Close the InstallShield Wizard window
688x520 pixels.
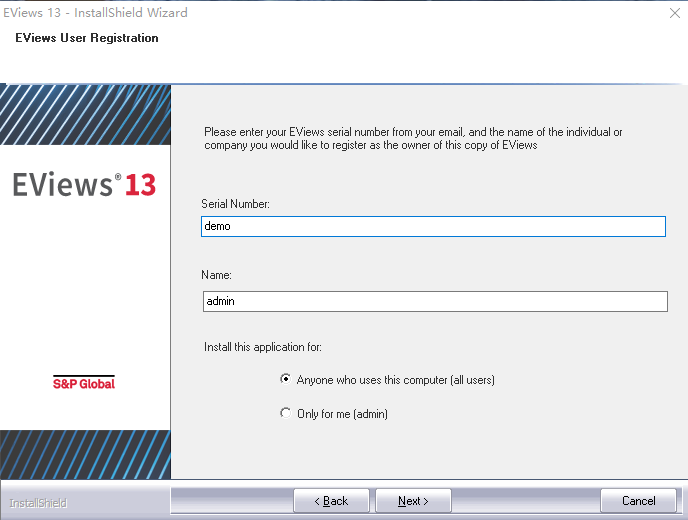pyautogui.click(x=675, y=13)
